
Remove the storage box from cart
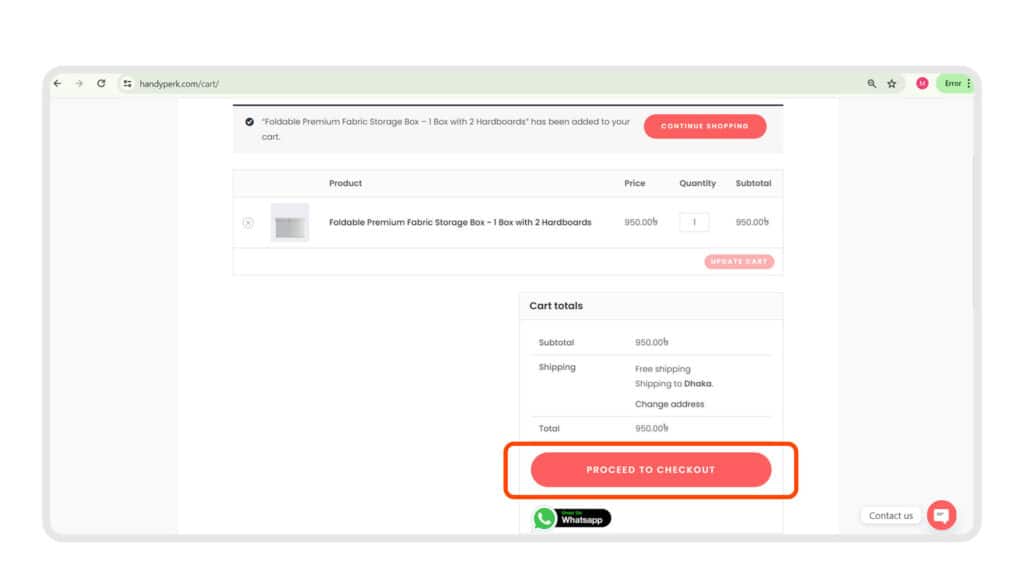click(248, 222)
